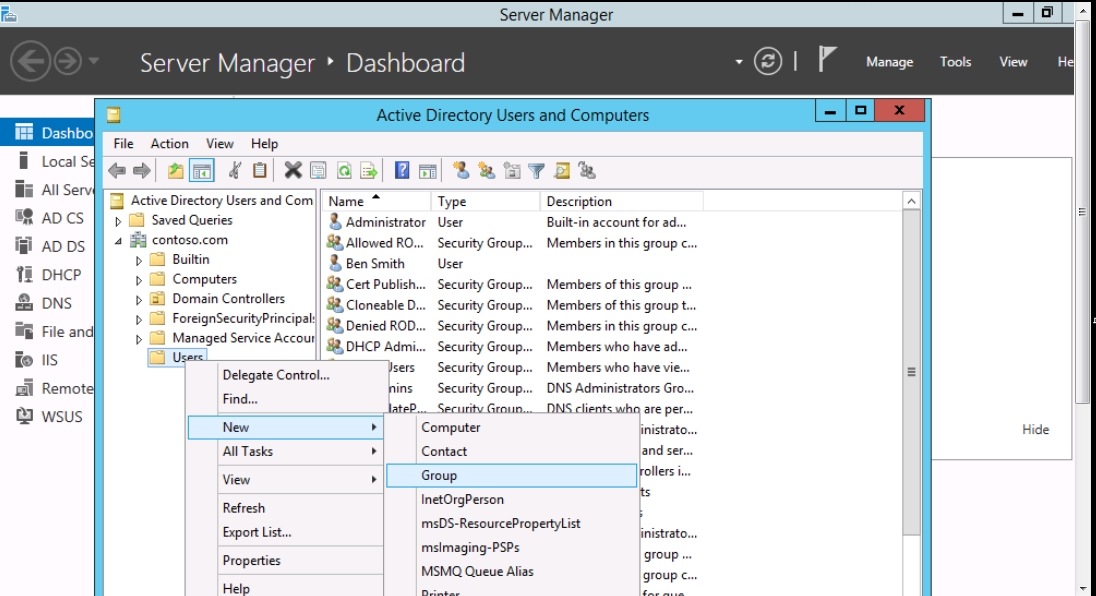Create a new group with toolbar icon

(x=486, y=170)
